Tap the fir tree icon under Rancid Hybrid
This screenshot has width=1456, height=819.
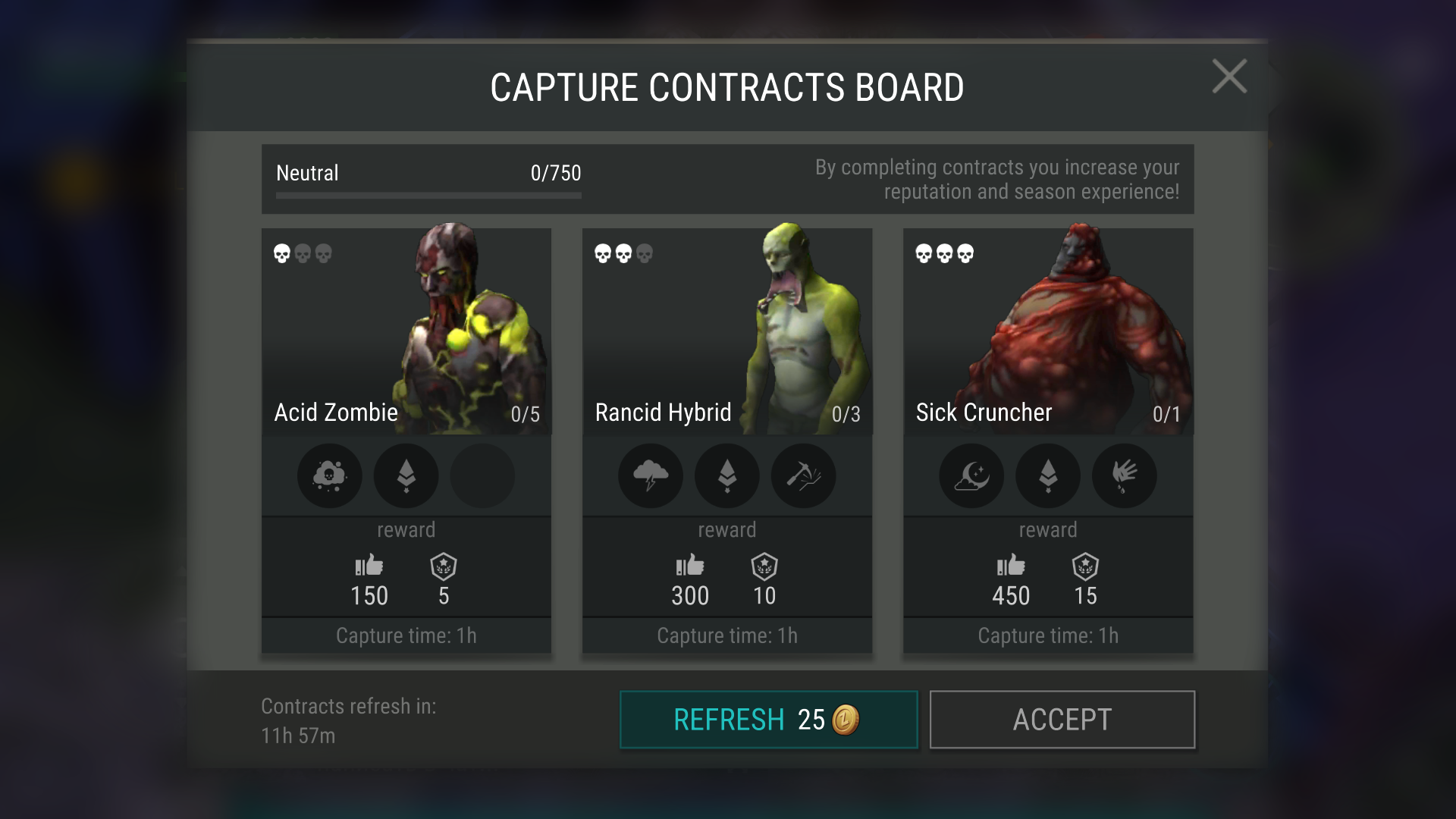pyautogui.click(x=727, y=476)
